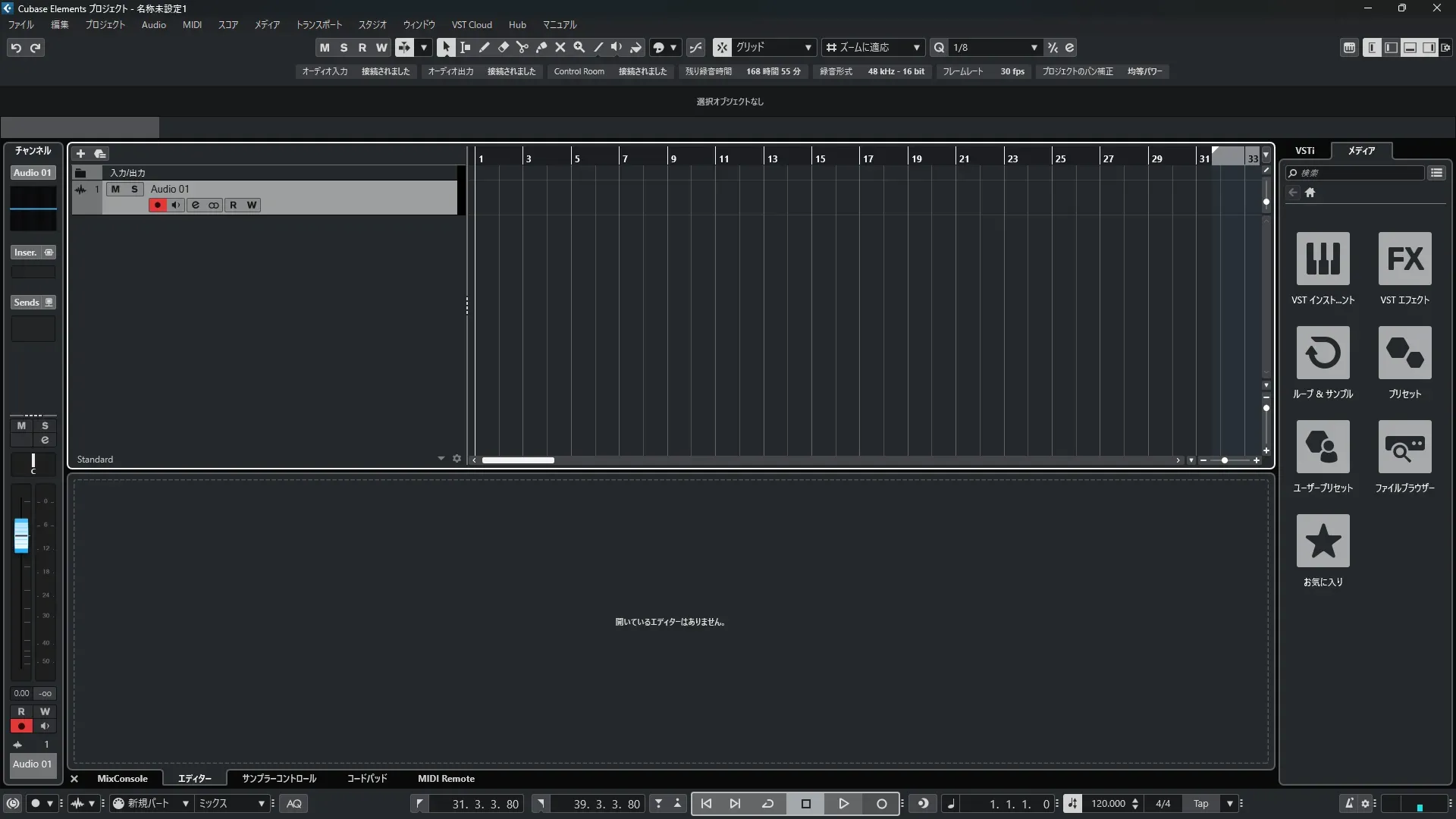Select the Scissors split tool
Image resolution: width=1456 pixels, height=819 pixels.
coord(522,47)
